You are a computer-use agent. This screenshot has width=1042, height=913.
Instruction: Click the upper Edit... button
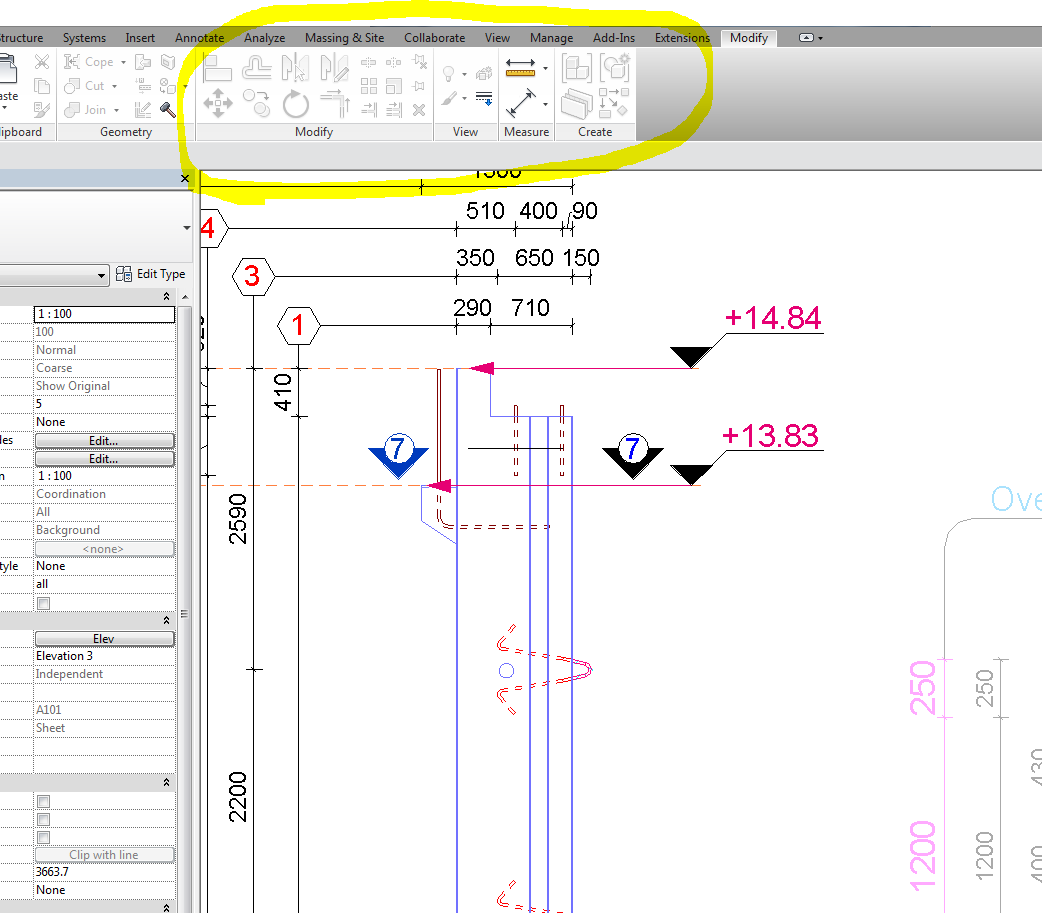pos(104,441)
